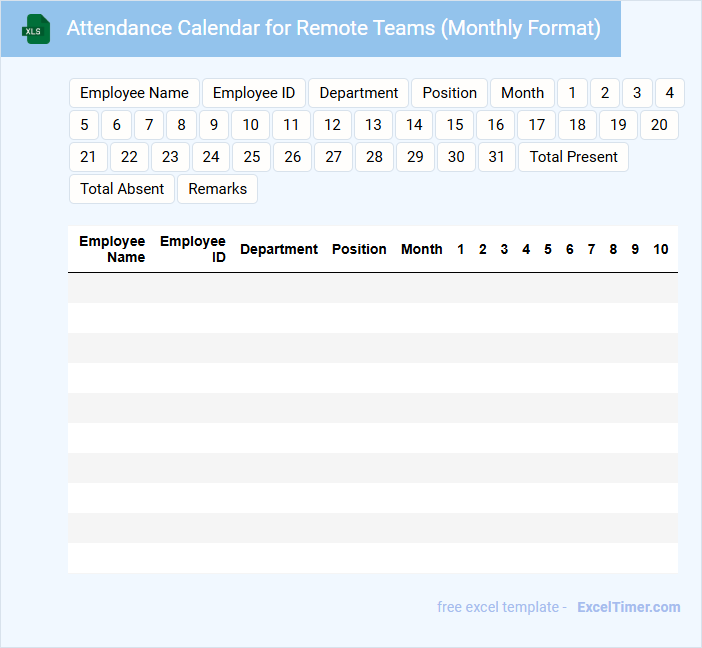Choose the day 8 tag
Screen dimensions: 702x648
pos(181,125)
